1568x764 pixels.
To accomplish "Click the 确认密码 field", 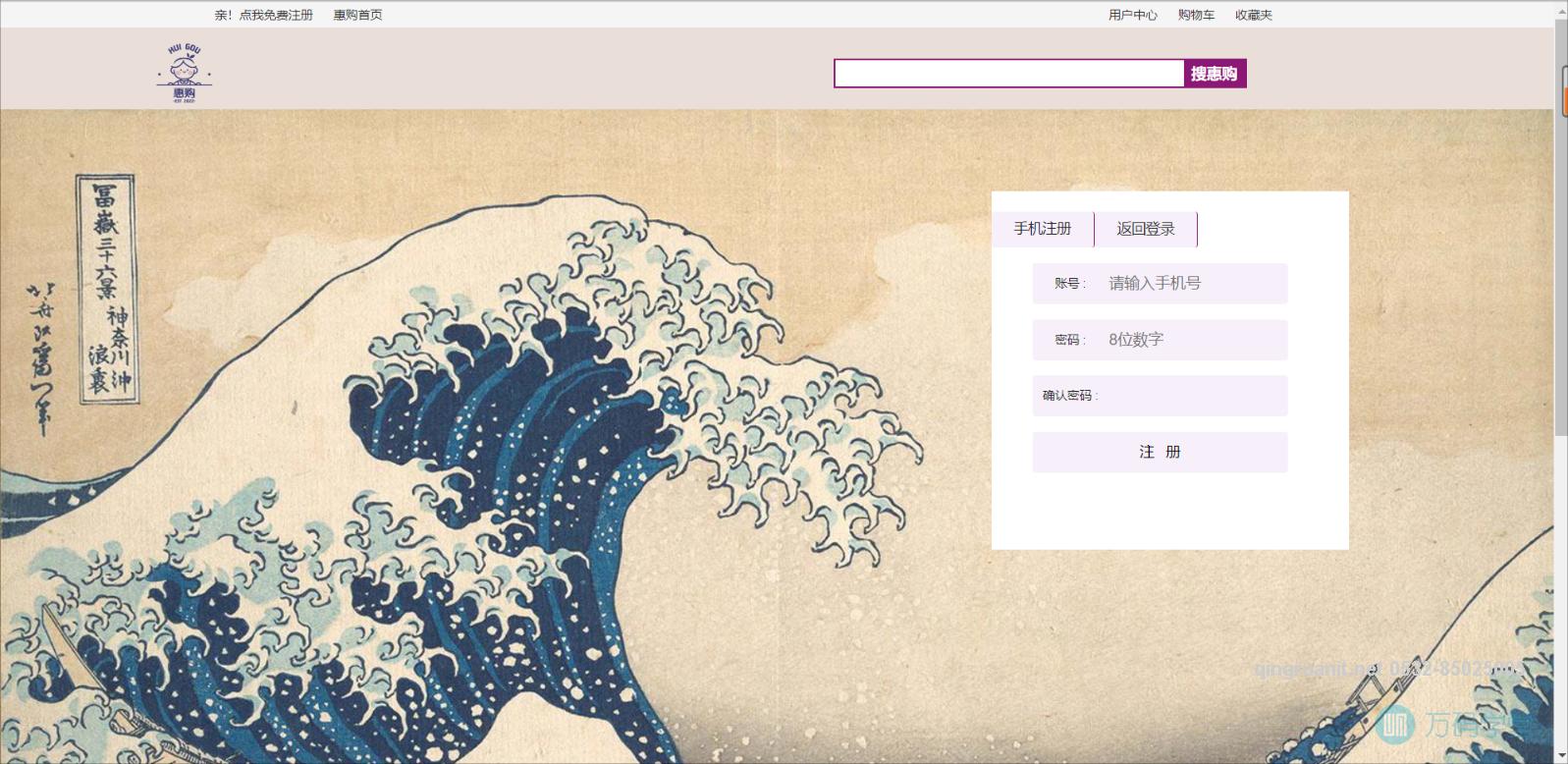I will [1160, 396].
